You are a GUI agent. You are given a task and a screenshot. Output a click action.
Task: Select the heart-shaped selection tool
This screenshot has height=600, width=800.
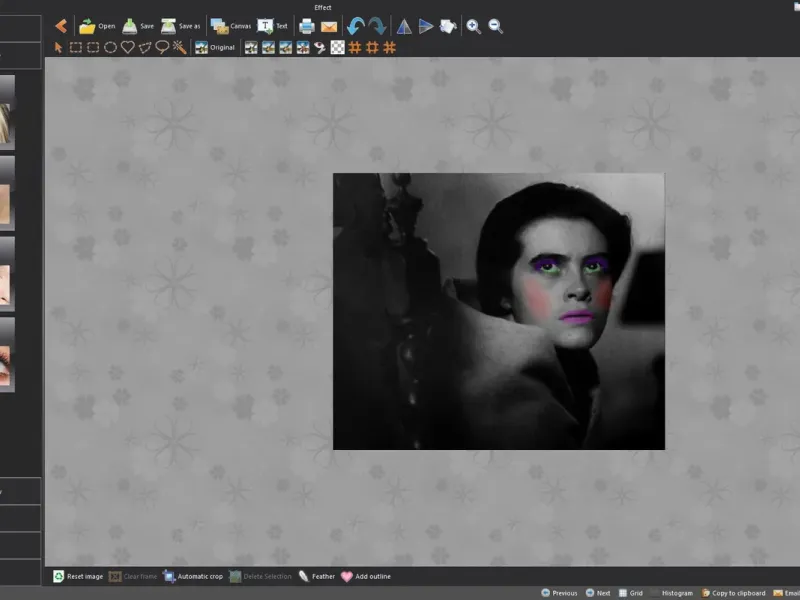point(127,47)
